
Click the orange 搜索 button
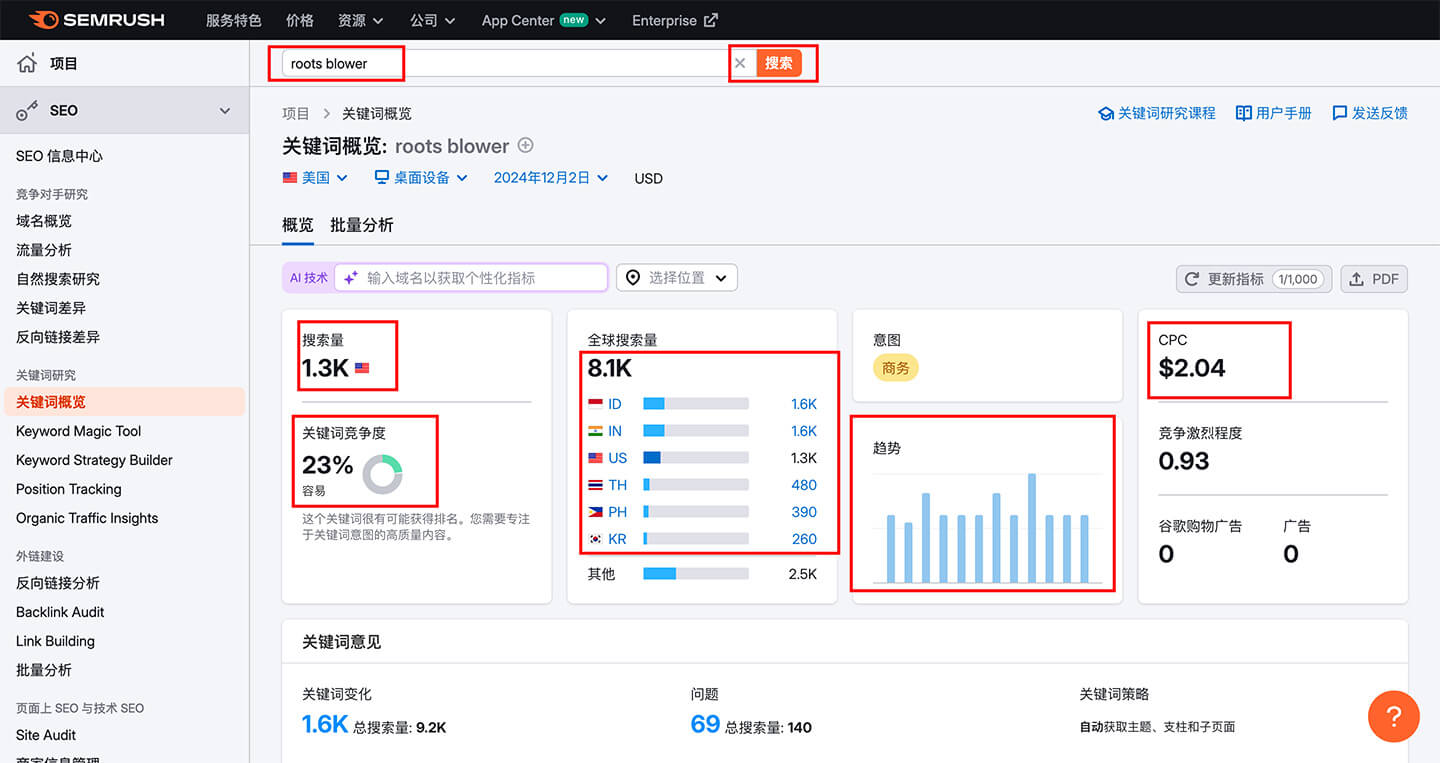click(x=779, y=63)
